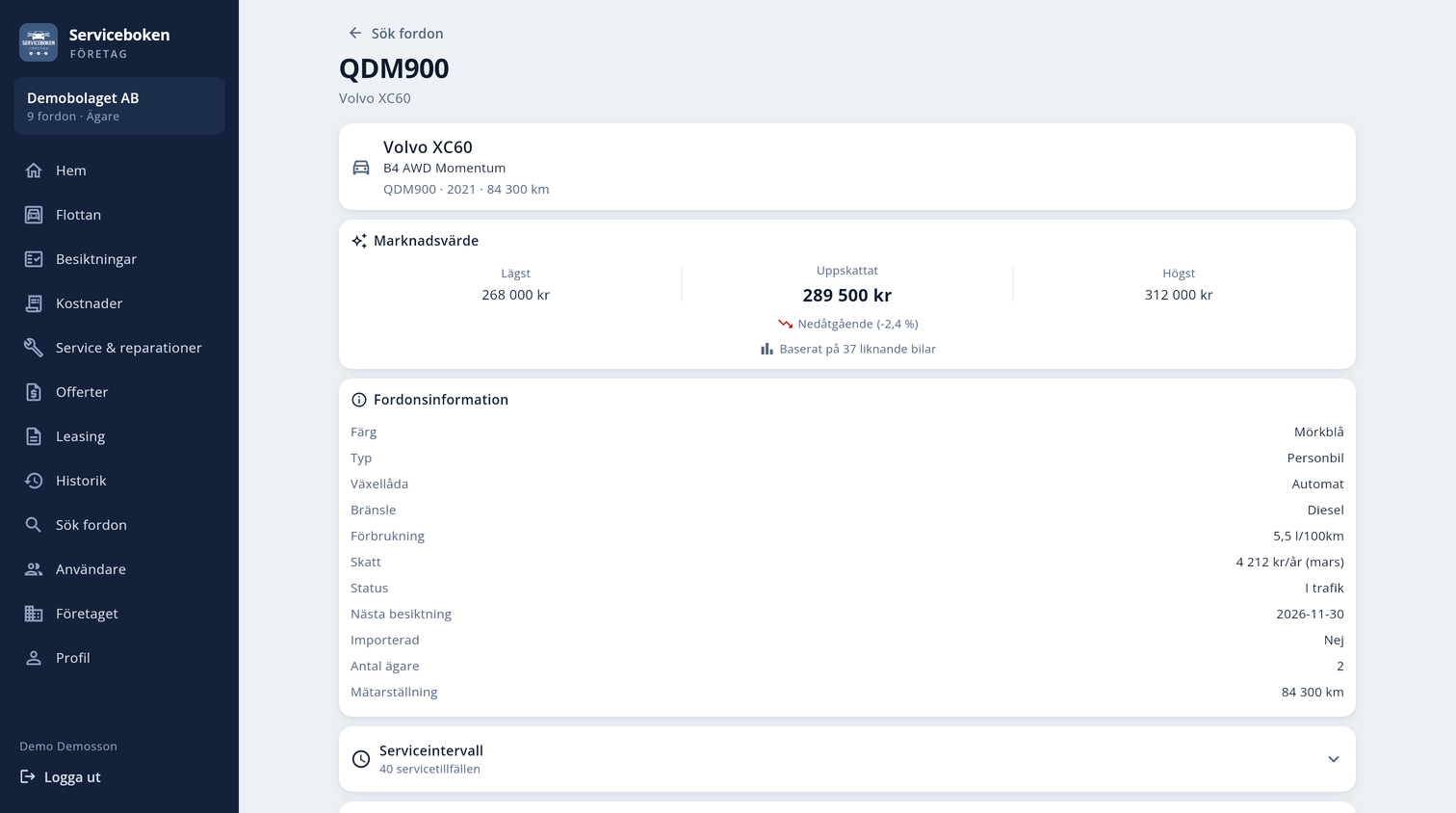Click the Leasing document icon
Image resolution: width=1456 pixels, height=813 pixels.
tap(34, 436)
